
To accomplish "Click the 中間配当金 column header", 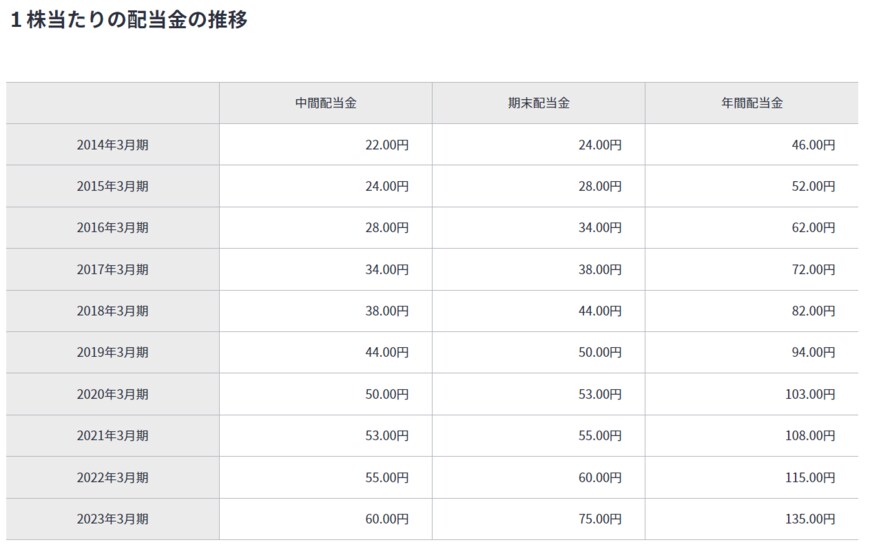I will (x=326, y=103).
